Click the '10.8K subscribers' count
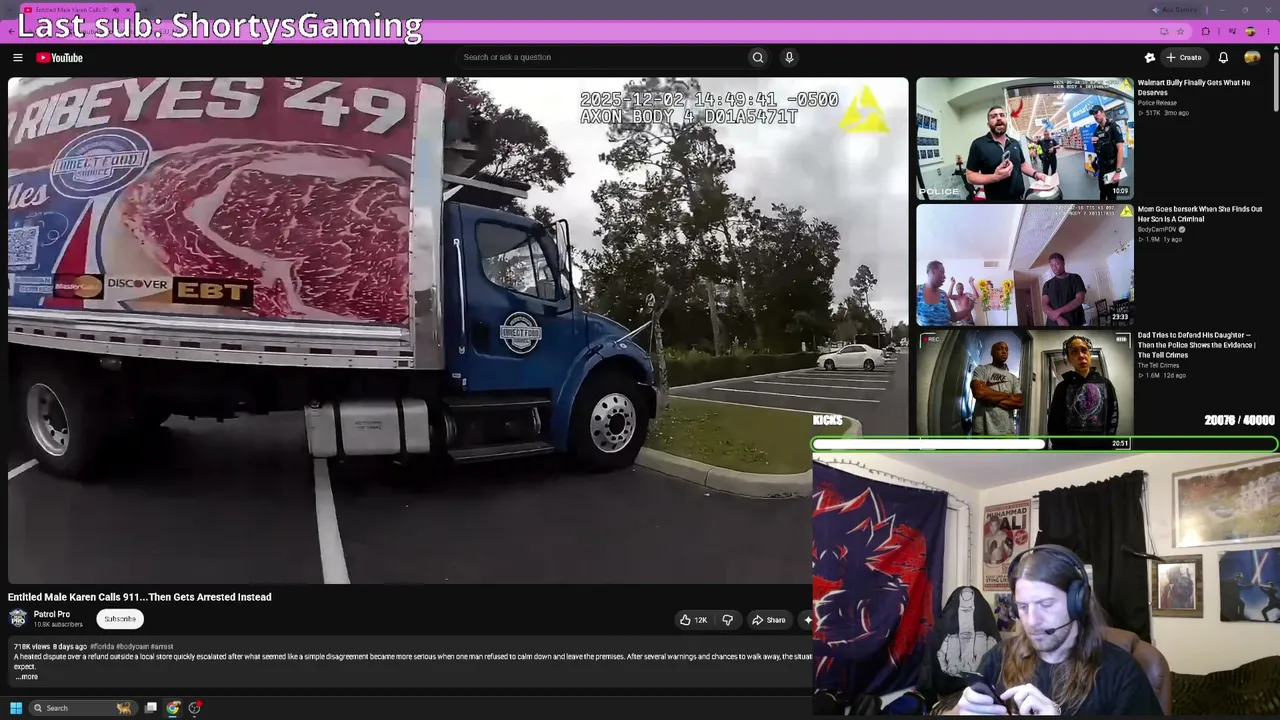The image size is (1280, 720). pyautogui.click(x=58, y=625)
